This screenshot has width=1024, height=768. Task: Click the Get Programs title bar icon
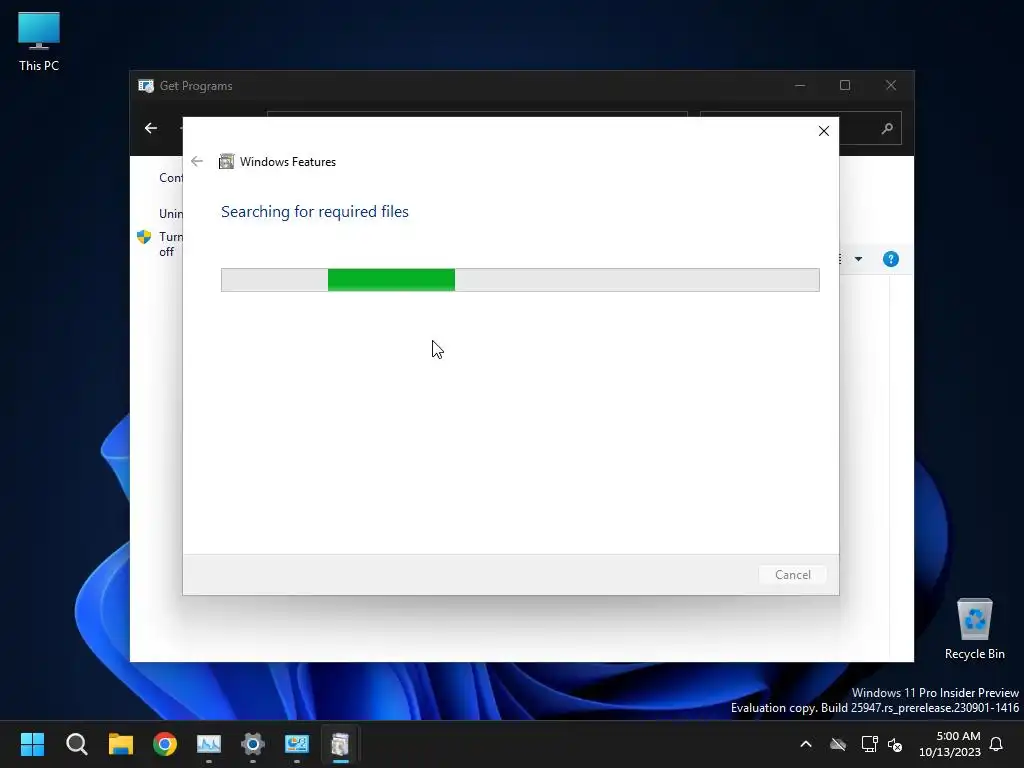pos(146,86)
